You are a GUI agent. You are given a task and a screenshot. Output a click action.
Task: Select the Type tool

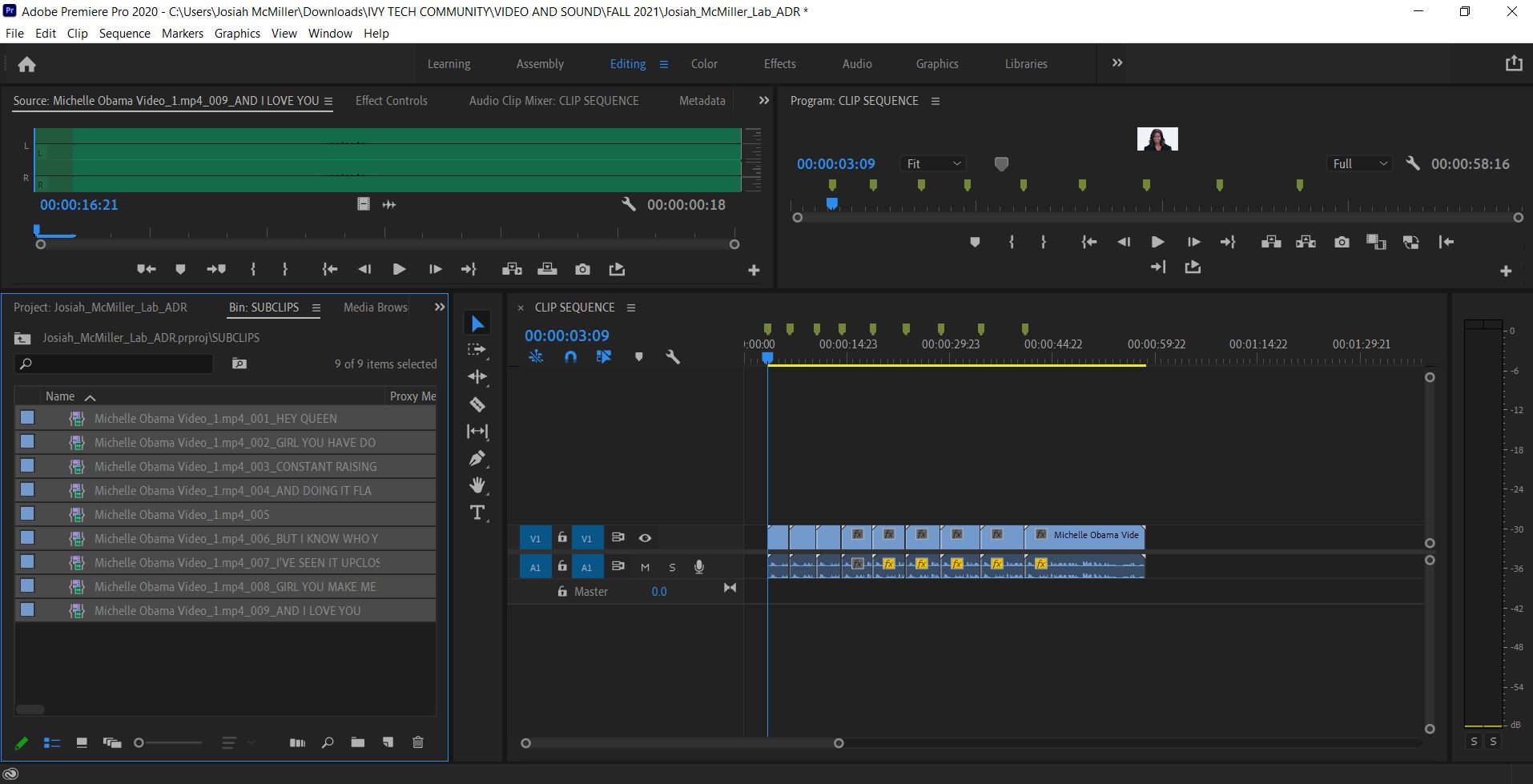pos(477,513)
